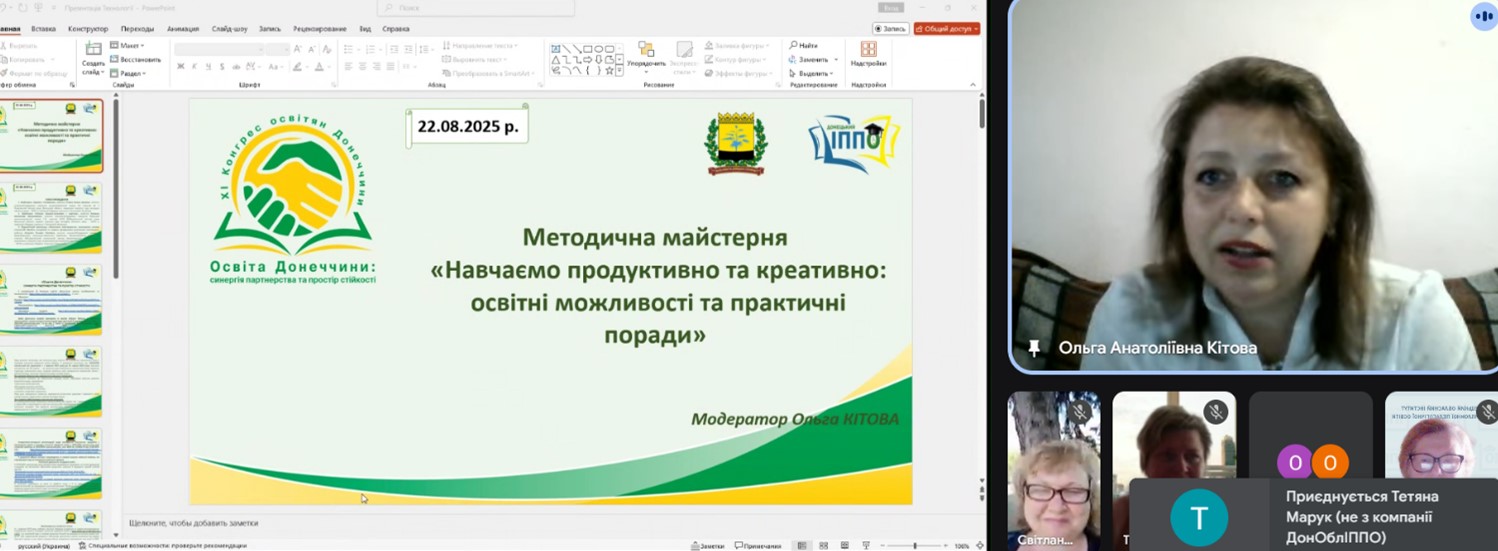Select the rectangle shape in shapes gallery
The height and width of the screenshot is (551, 1498).
point(588,48)
